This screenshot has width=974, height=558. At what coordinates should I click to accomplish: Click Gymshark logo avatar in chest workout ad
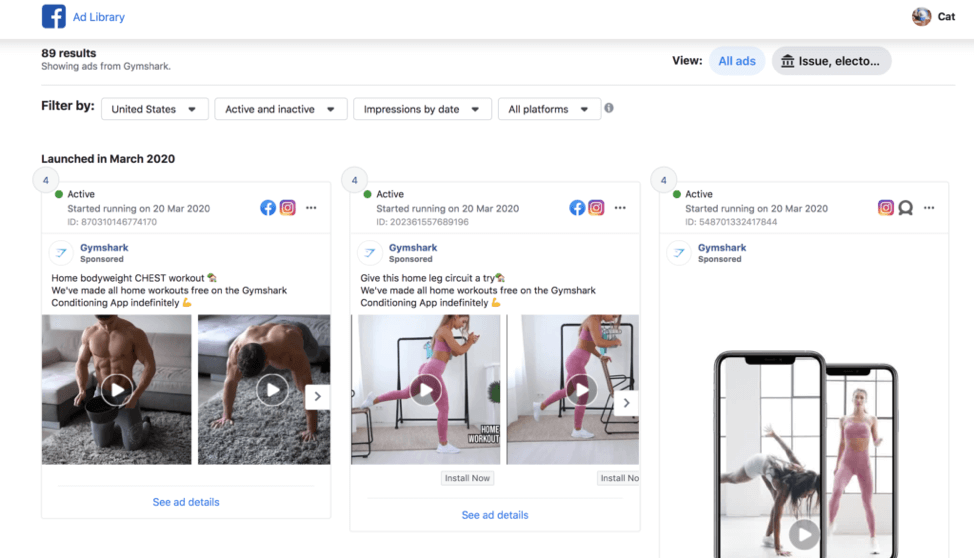[x=61, y=253]
